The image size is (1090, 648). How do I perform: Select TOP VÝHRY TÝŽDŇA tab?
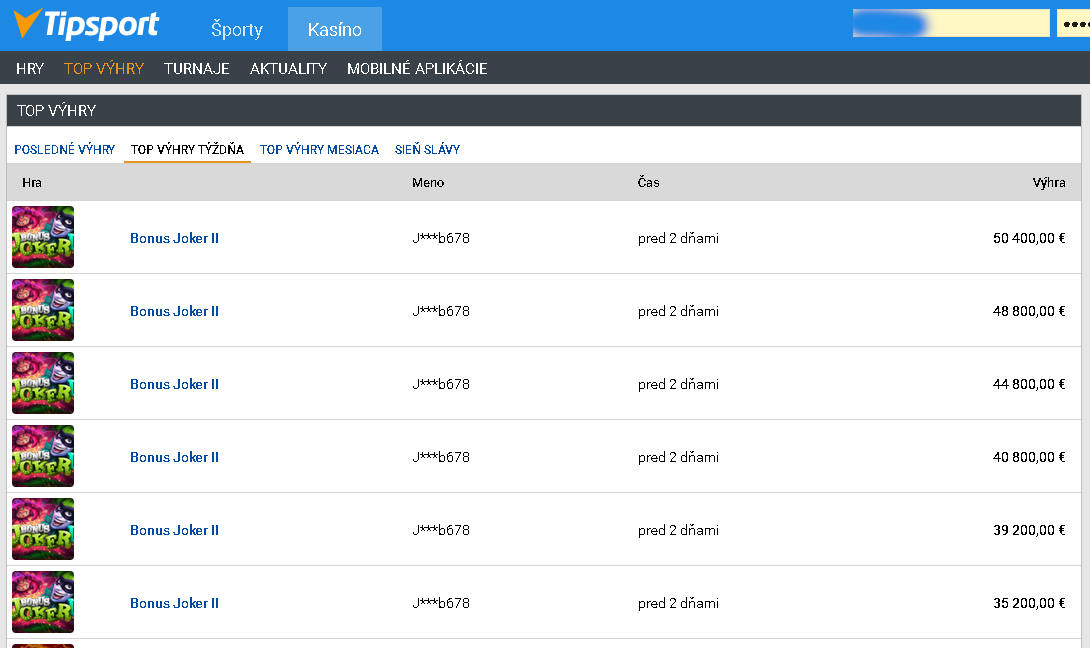tap(187, 149)
